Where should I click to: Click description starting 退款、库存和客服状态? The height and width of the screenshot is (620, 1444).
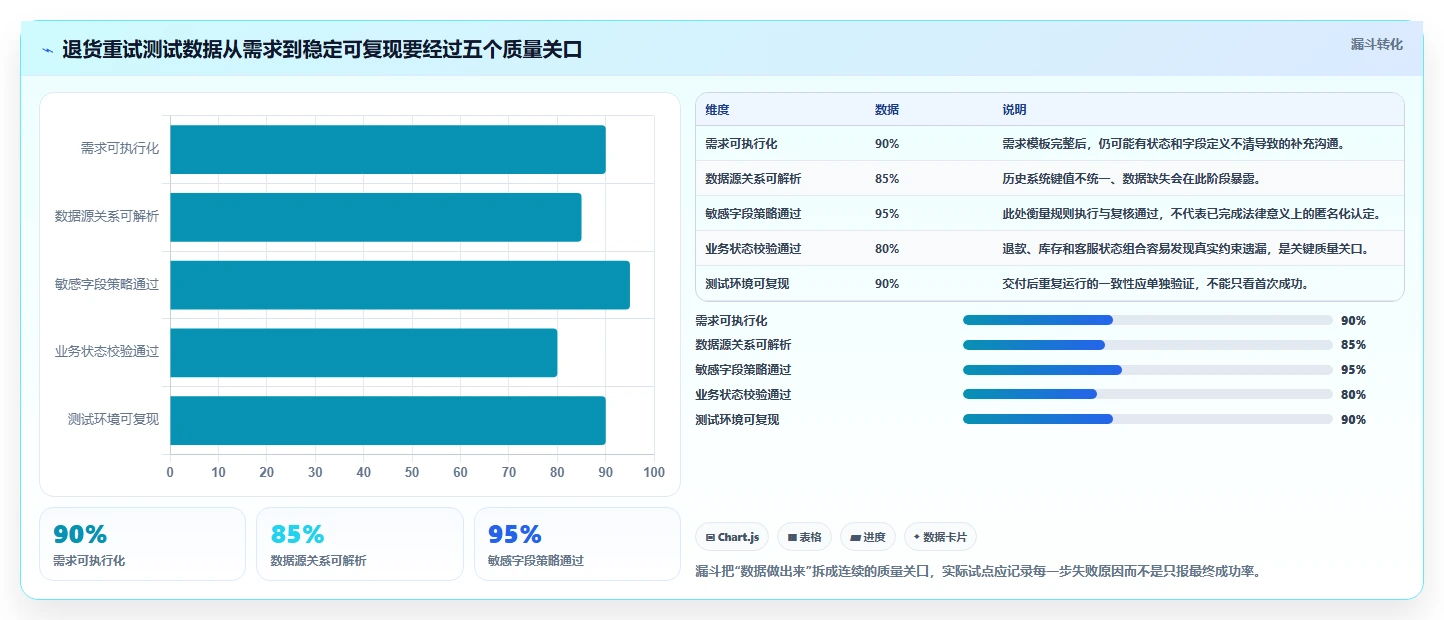click(1185, 249)
